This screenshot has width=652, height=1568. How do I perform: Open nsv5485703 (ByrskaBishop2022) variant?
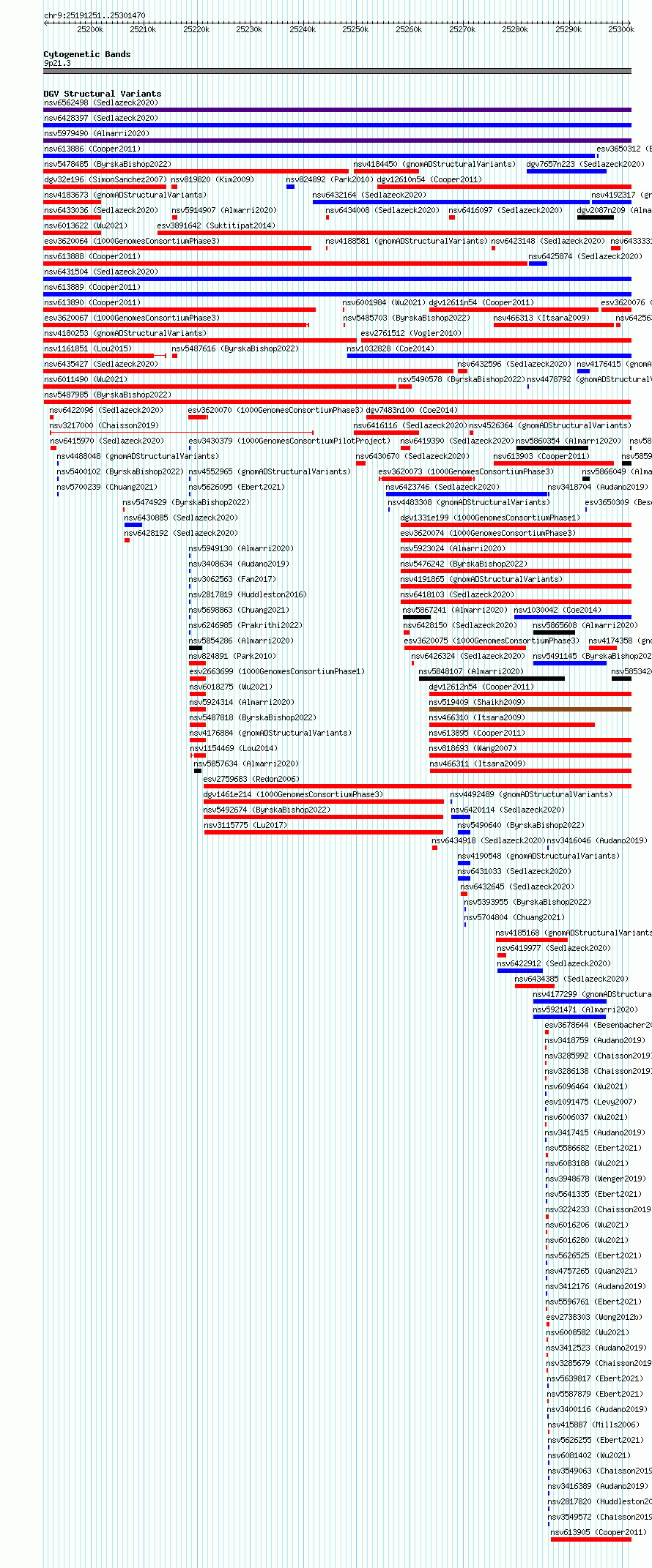(407, 318)
